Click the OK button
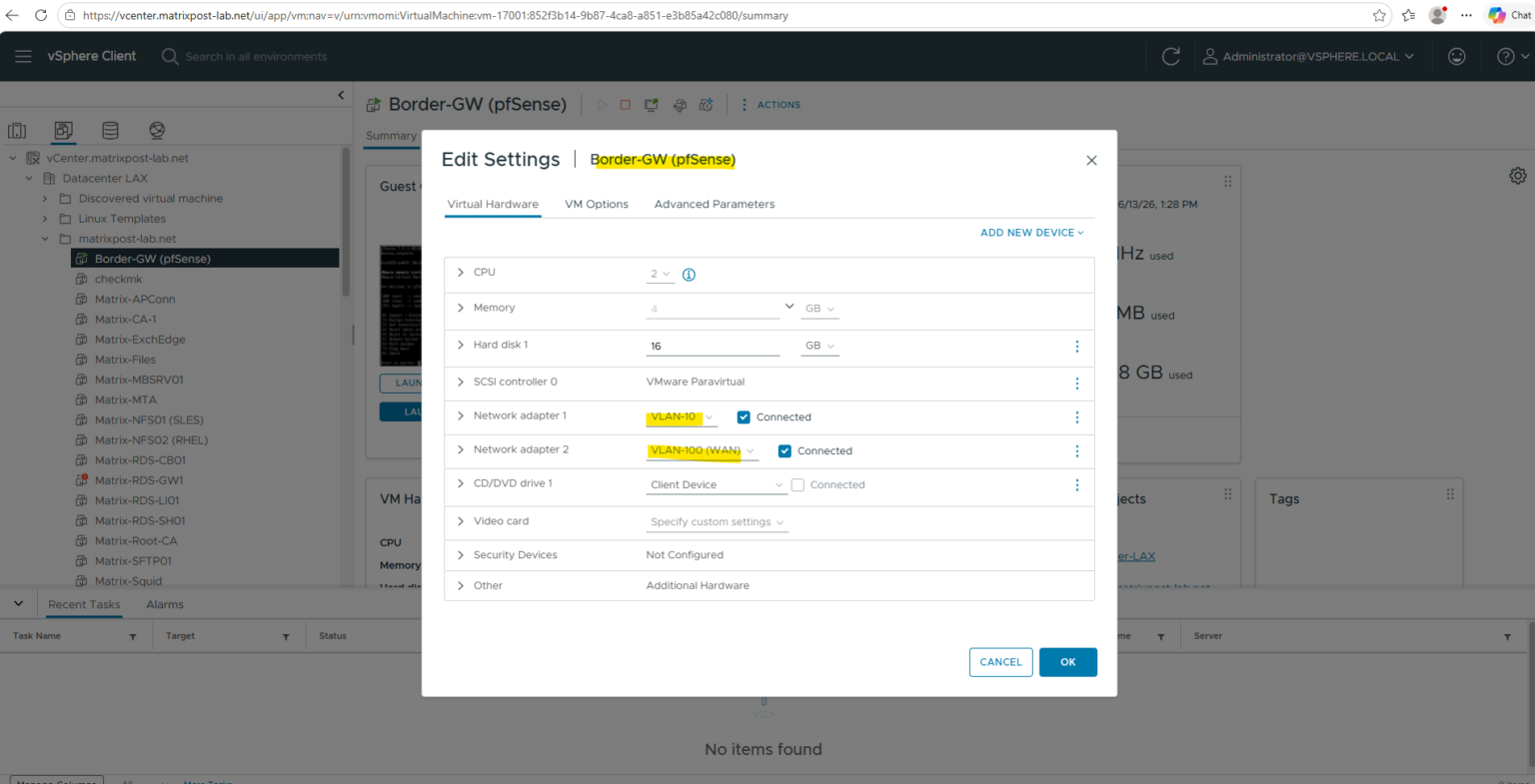 pyautogui.click(x=1068, y=662)
